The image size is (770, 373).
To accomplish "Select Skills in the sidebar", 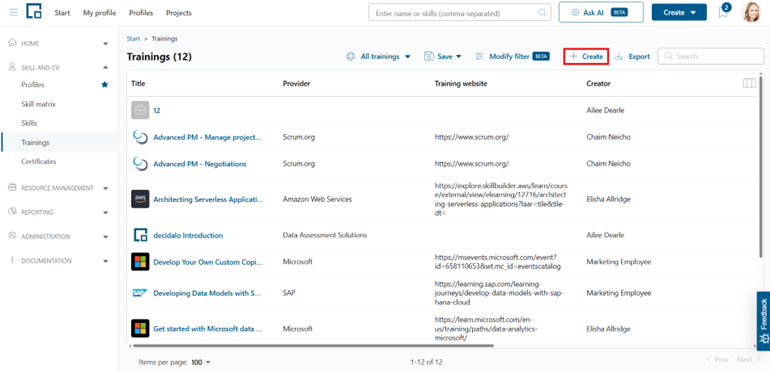I will [x=29, y=123].
